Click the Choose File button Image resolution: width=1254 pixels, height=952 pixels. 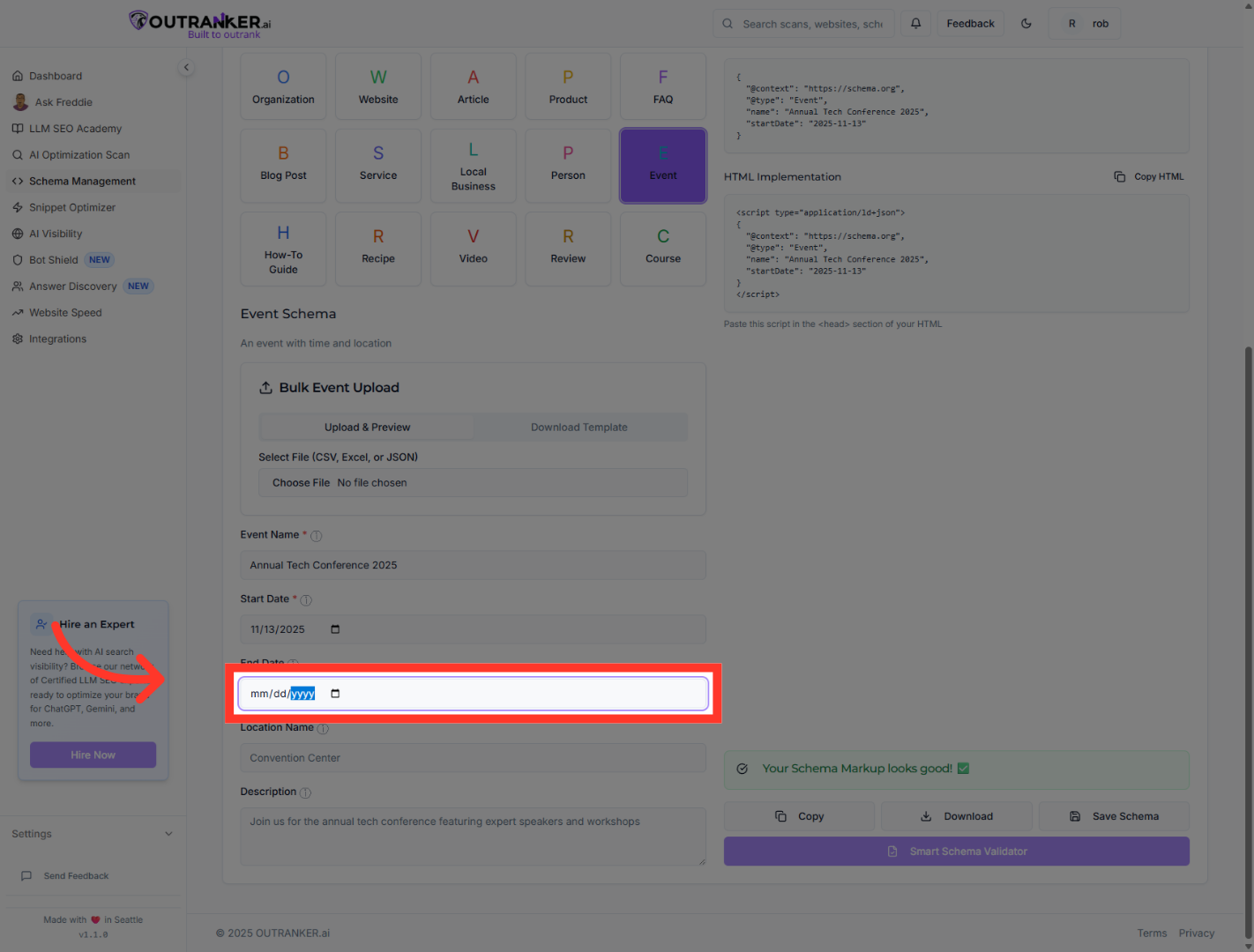(x=301, y=483)
